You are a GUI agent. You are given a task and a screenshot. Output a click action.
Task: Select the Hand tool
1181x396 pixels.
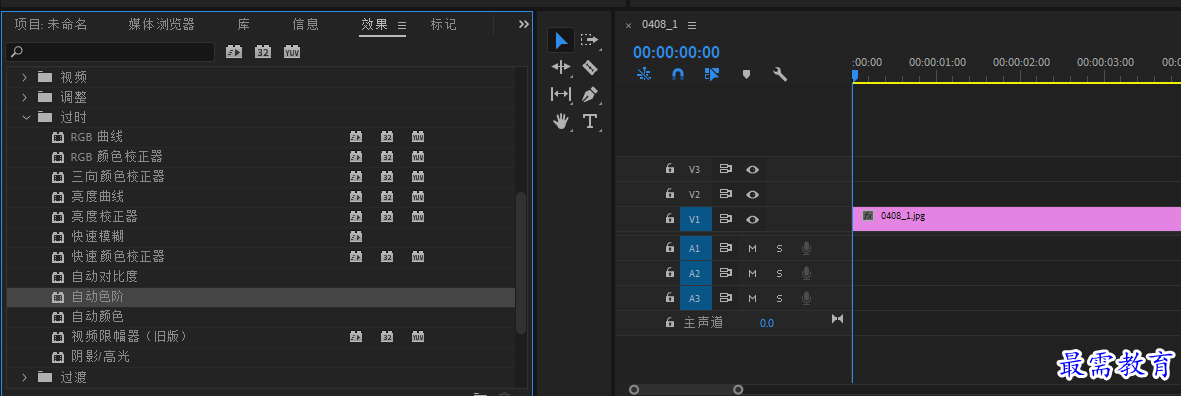[561, 121]
